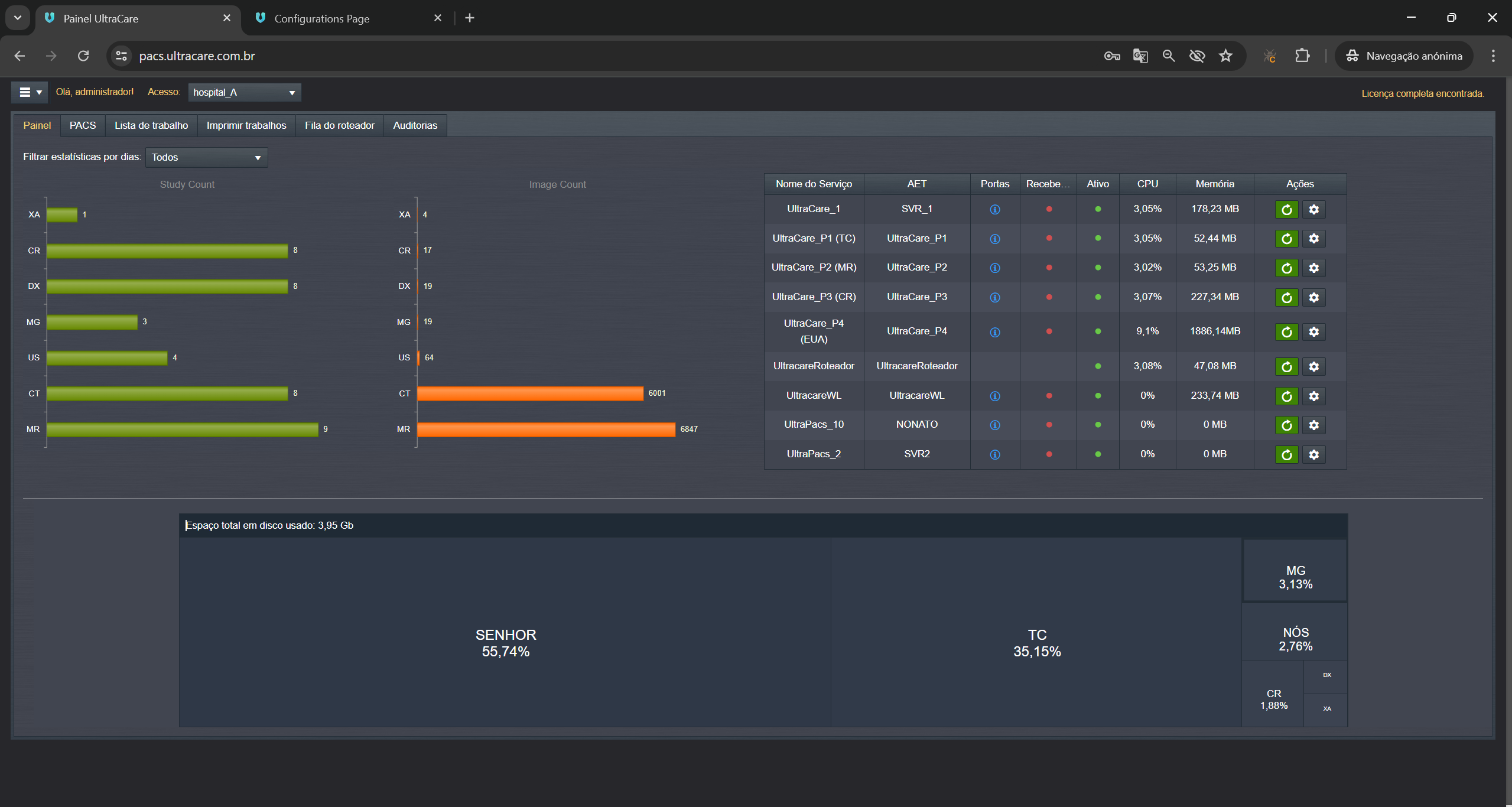Image resolution: width=1512 pixels, height=807 pixels.
Task: Click restart icon for UltraPacs_10
Action: pos(1286,425)
